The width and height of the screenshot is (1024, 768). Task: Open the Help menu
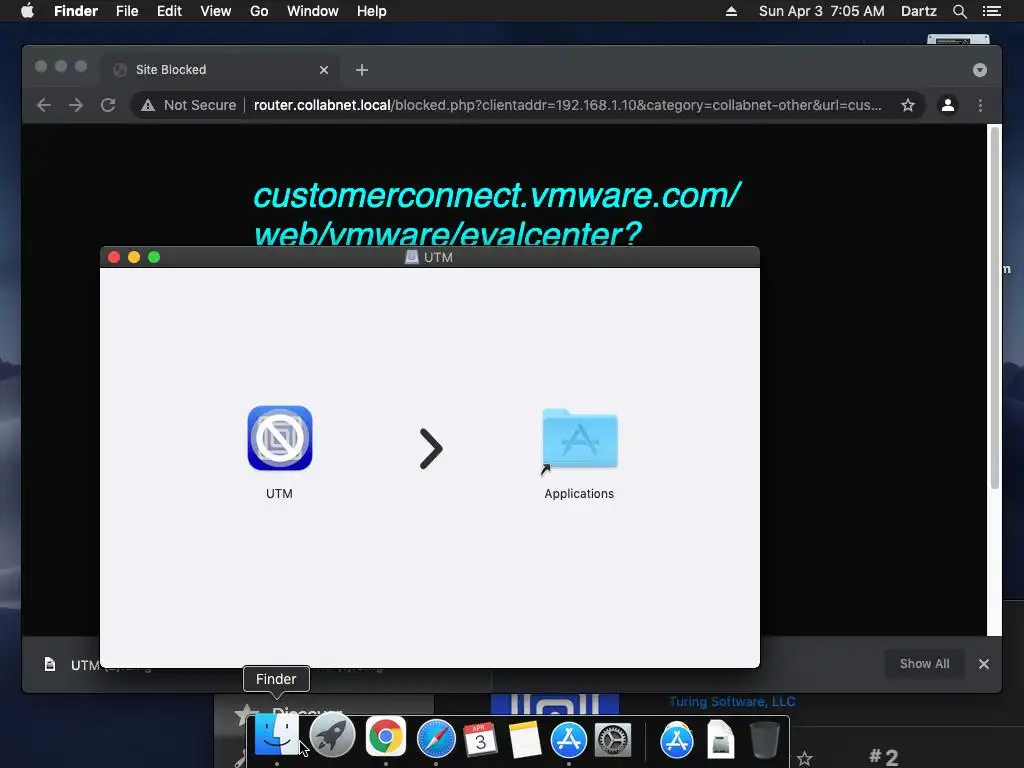point(372,11)
